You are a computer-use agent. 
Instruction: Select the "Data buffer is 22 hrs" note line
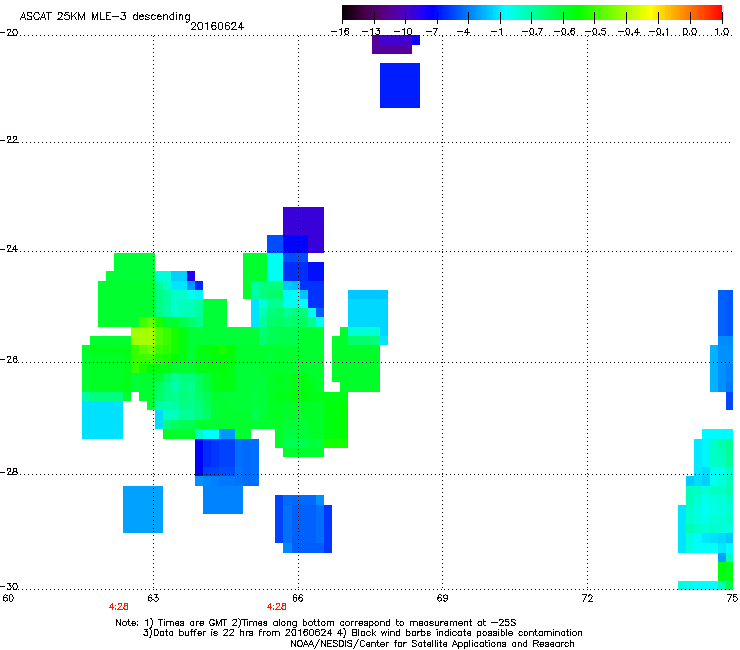tap(362, 633)
